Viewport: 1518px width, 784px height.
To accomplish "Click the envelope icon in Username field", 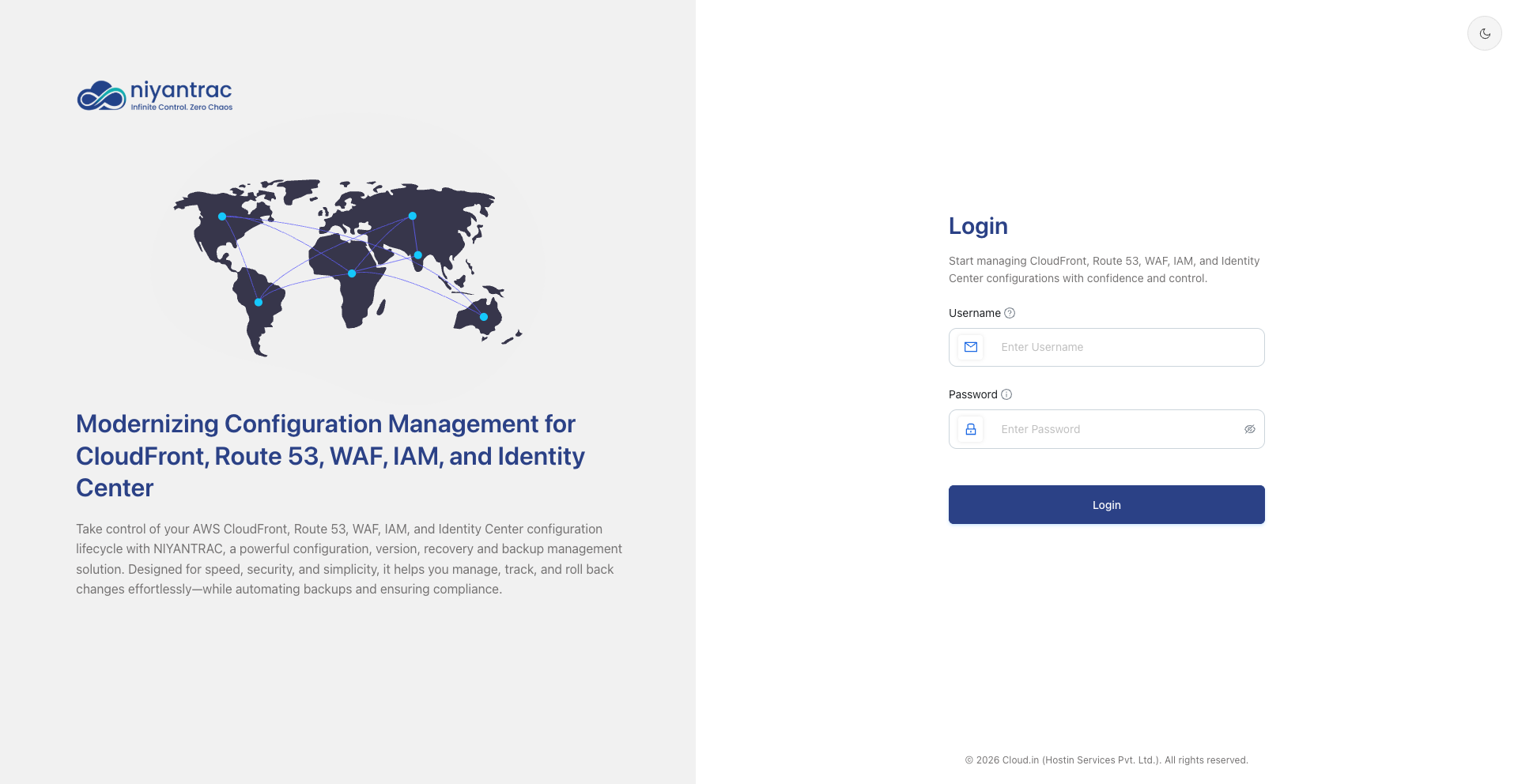I will 971,347.
